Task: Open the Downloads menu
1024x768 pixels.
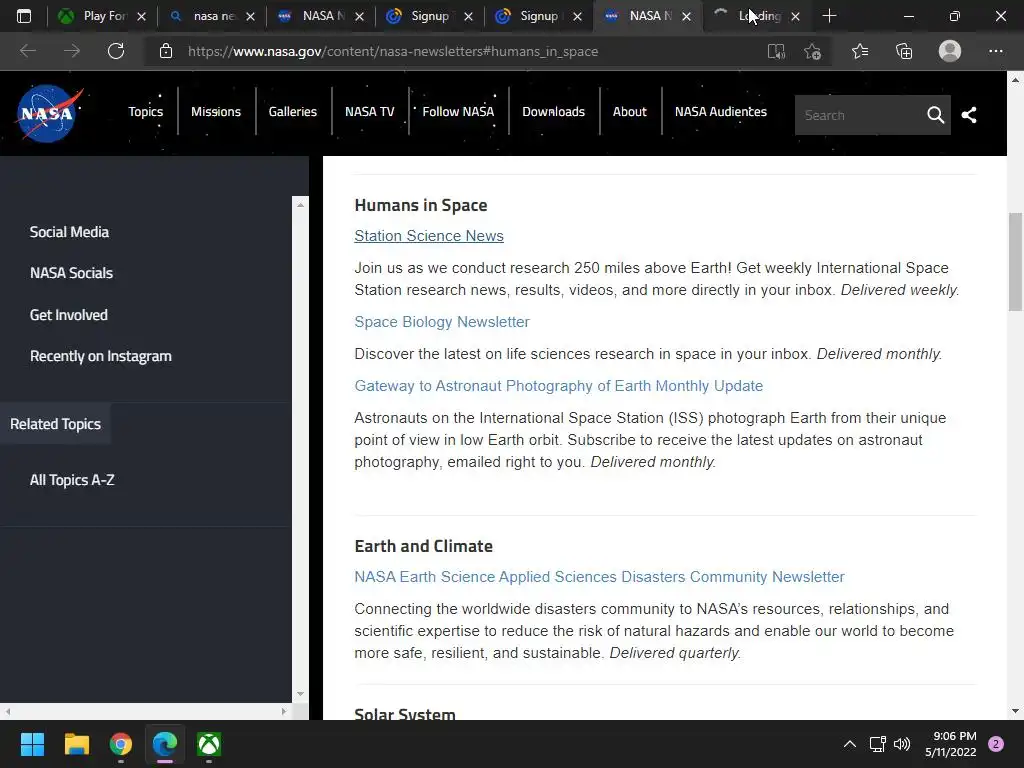Action: [553, 112]
